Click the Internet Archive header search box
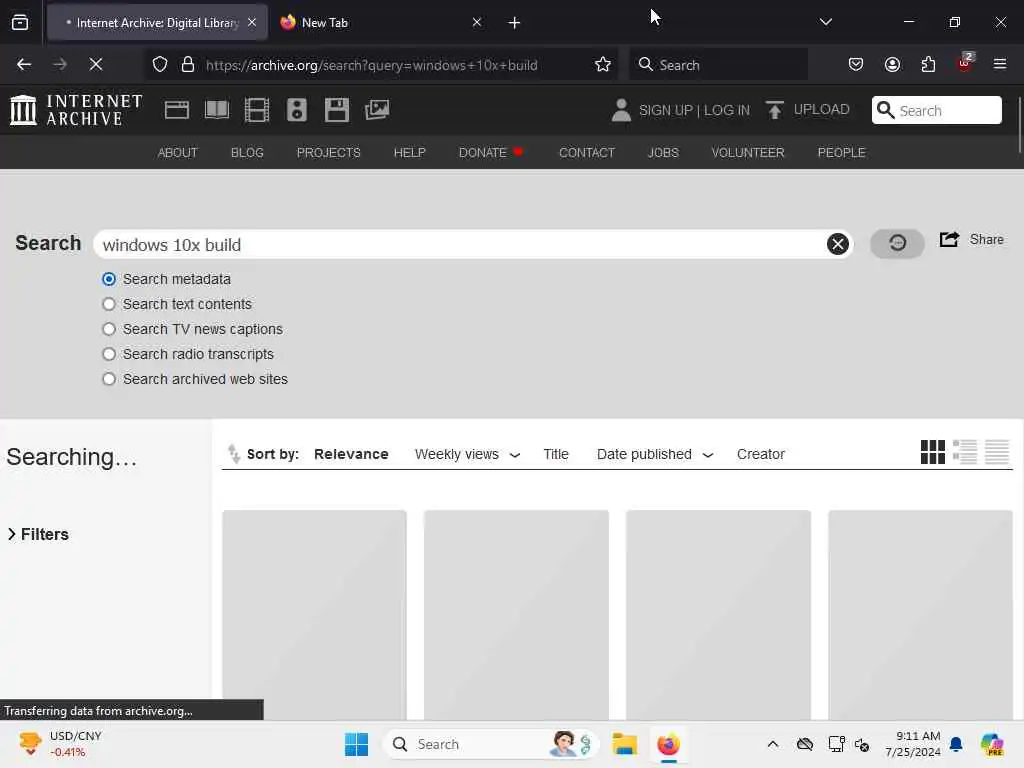This screenshot has width=1024, height=768. (x=936, y=110)
